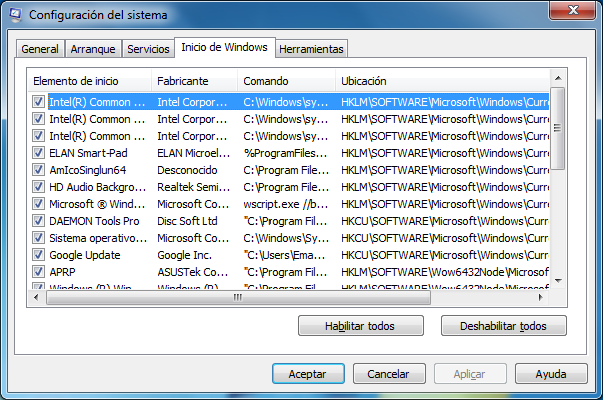Sort by Ubicación column header
The width and height of the screenshot is (603, 400).
[x=442, y=81]
